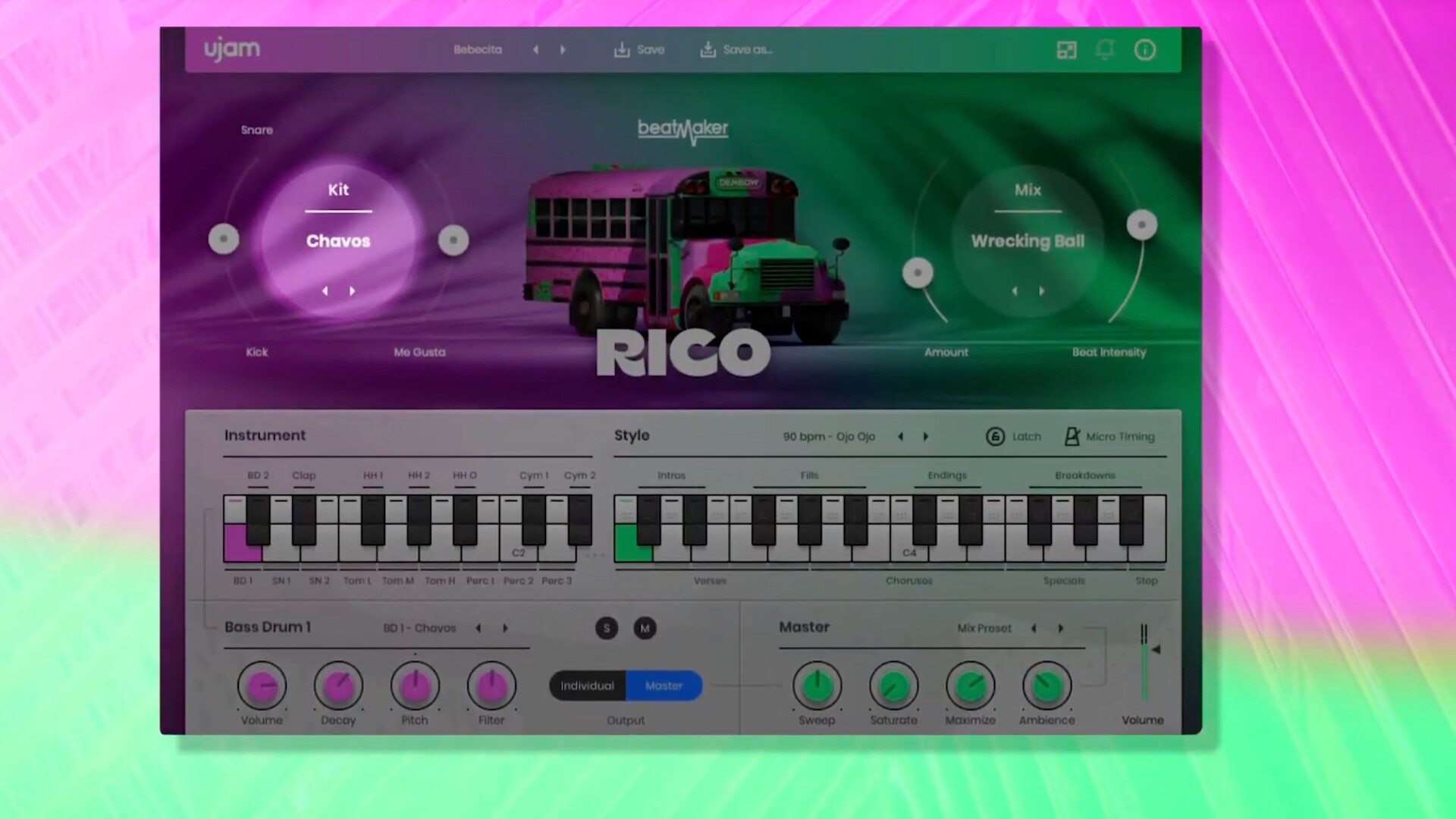
Task: Mute Bass Drum 1 with M button
Action: [645, 628]
